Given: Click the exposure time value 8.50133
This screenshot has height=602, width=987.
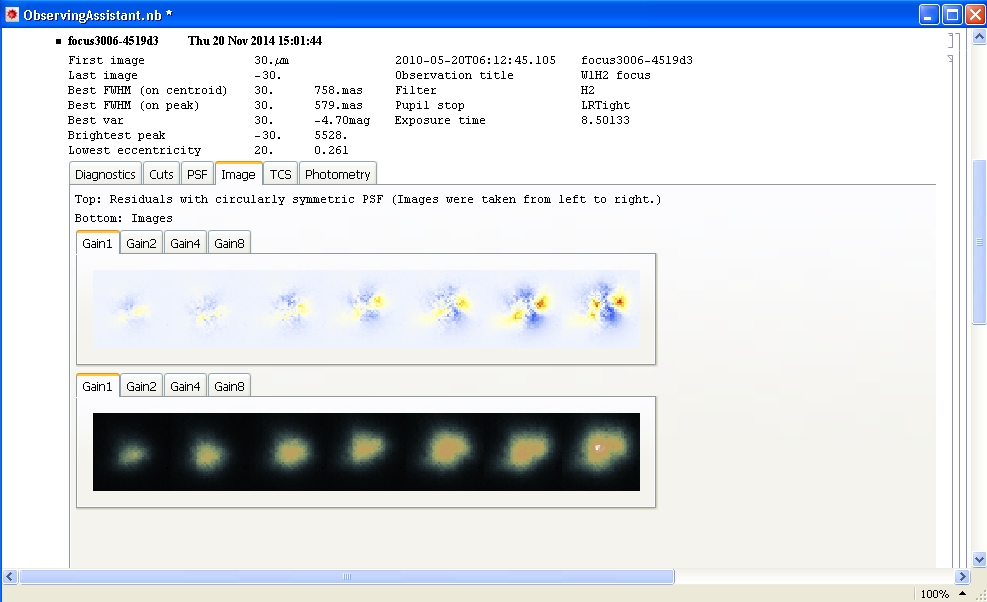Looking at the screenshot, I should click(605, 120).
